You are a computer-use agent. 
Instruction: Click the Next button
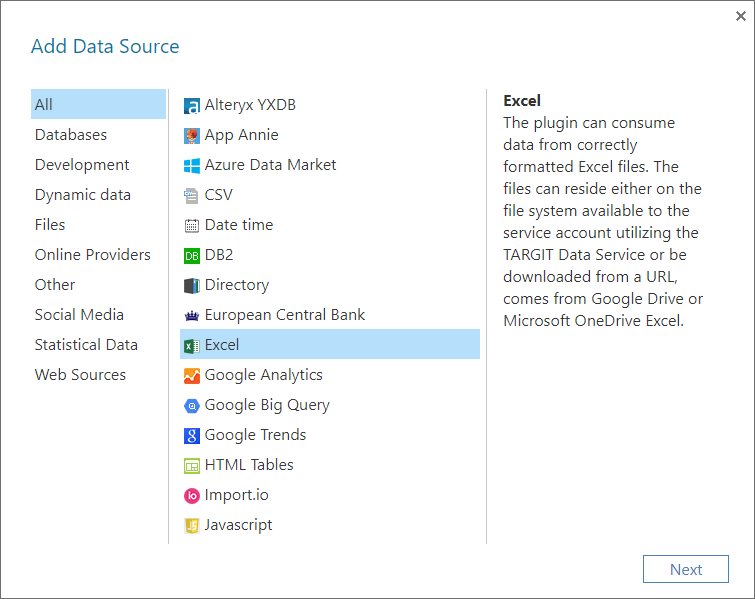(686, 569)
